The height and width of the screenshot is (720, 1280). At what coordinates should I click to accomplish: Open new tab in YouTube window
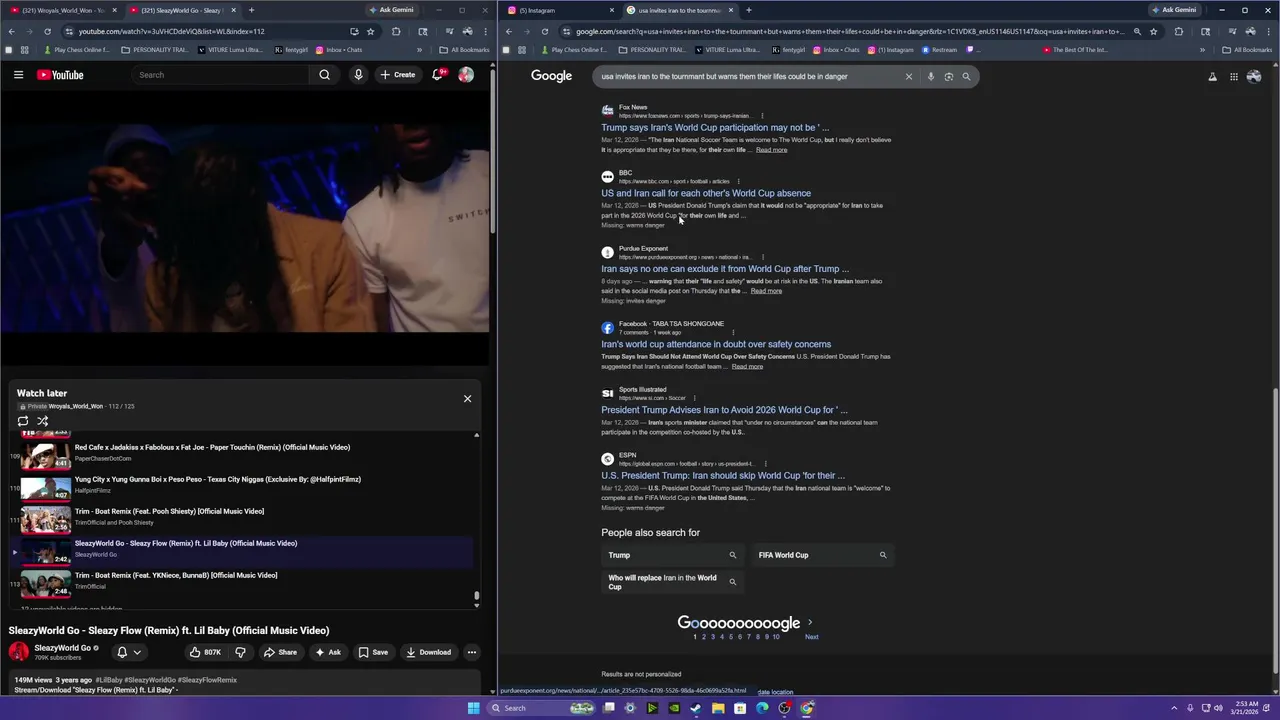click(x=251, y=10)
